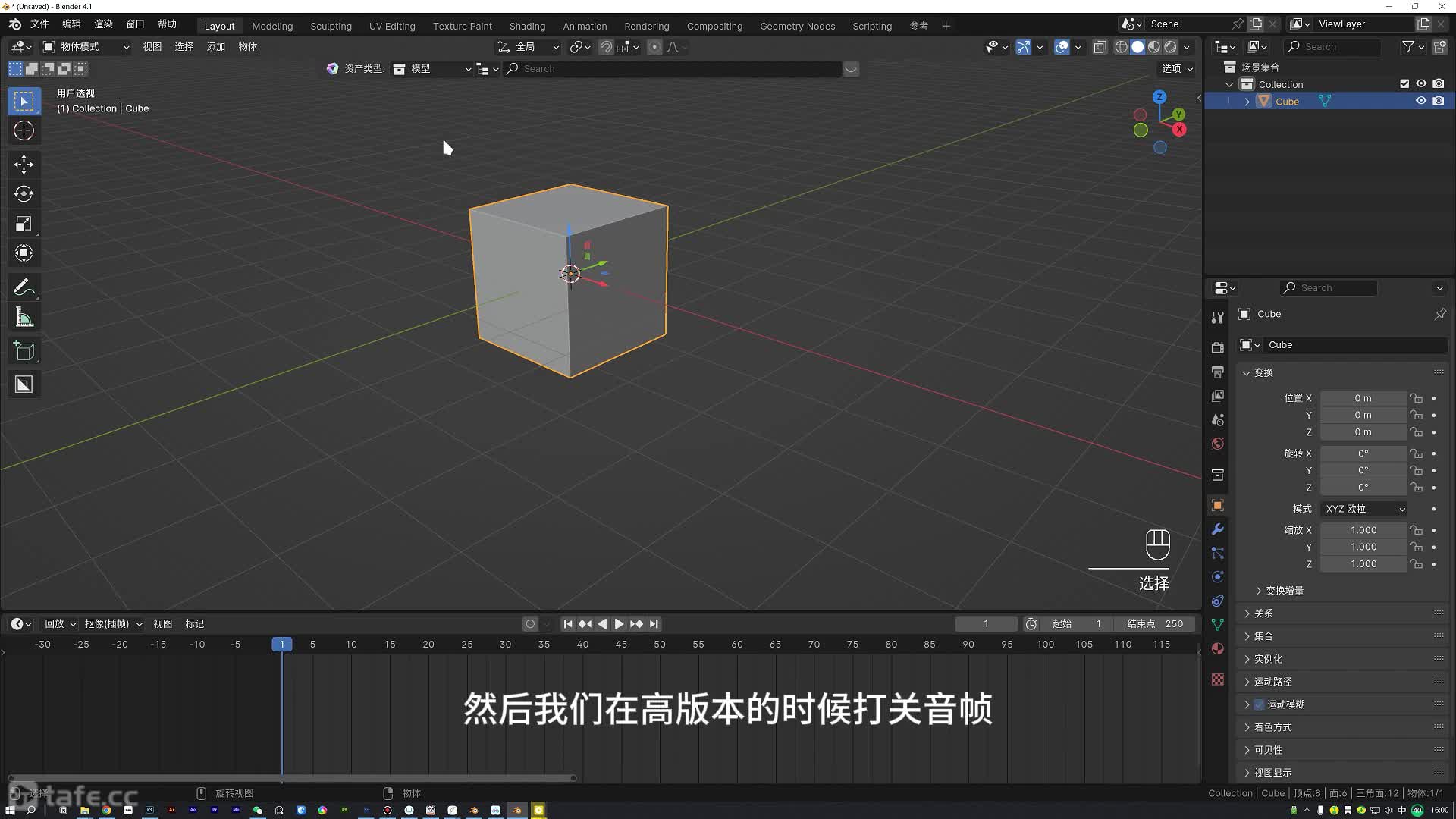The image size is (1456, 819).
Task: Open the Render properties tab
Action: [1218, 347]
